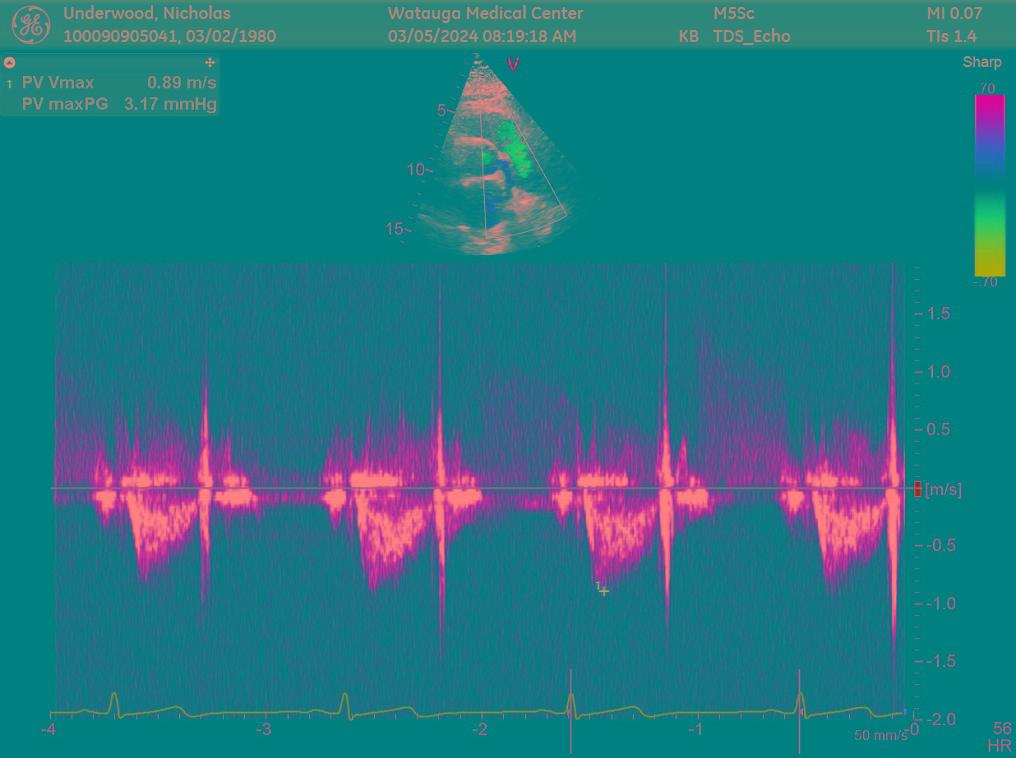Click the move handle on measurement panel
This screenshot has height=758, width=1016.
(210, 62)
